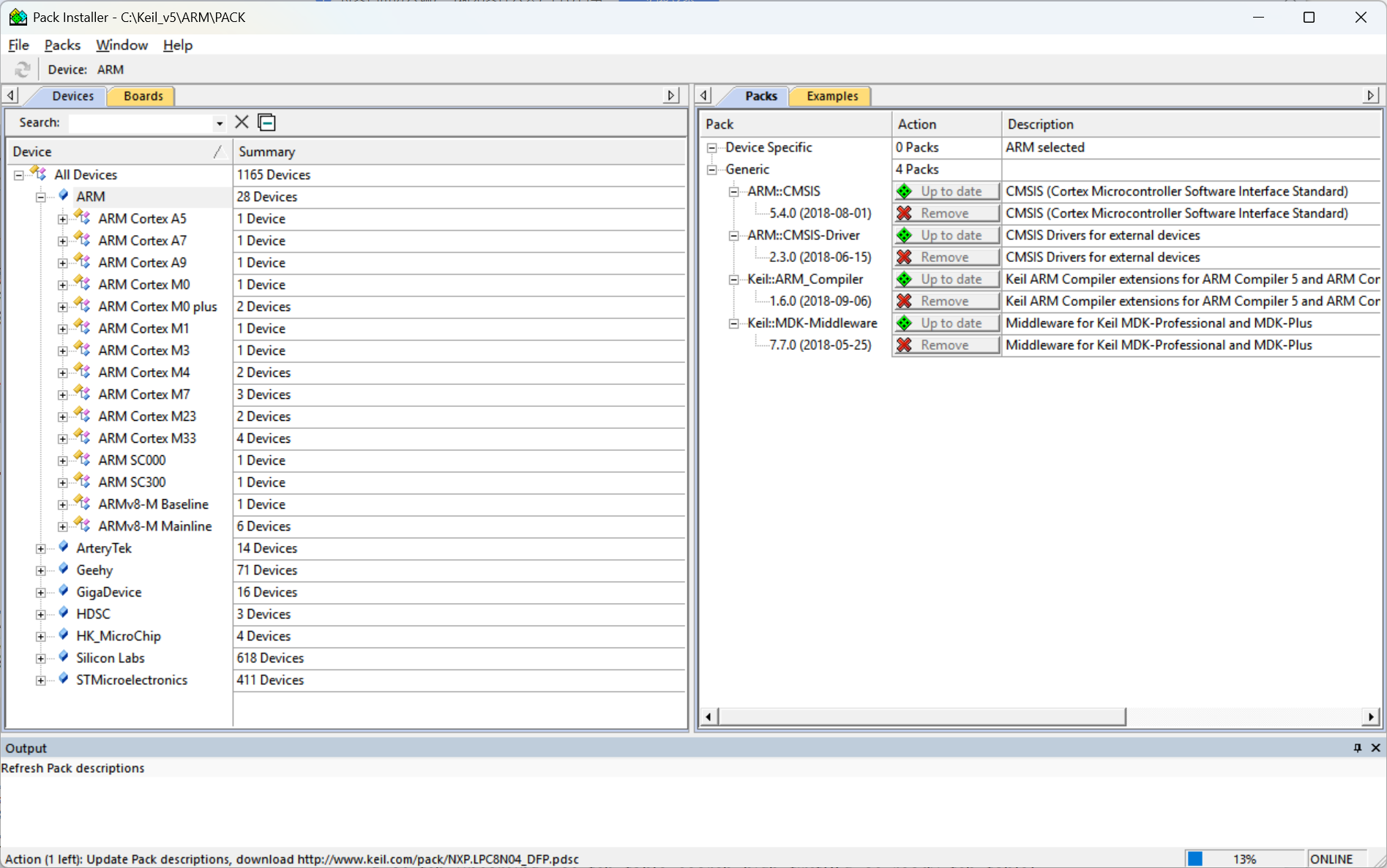Collapse the Generic packs group

711,170
